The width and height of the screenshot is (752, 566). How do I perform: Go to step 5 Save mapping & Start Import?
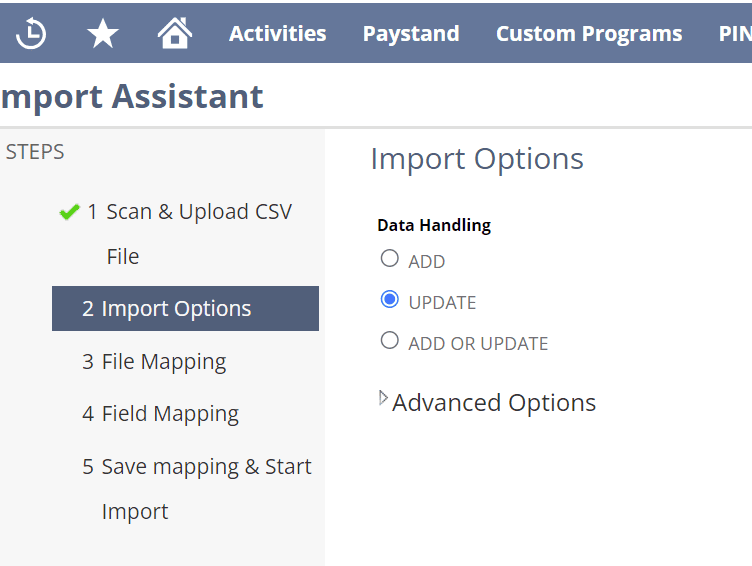click(197, 489)
